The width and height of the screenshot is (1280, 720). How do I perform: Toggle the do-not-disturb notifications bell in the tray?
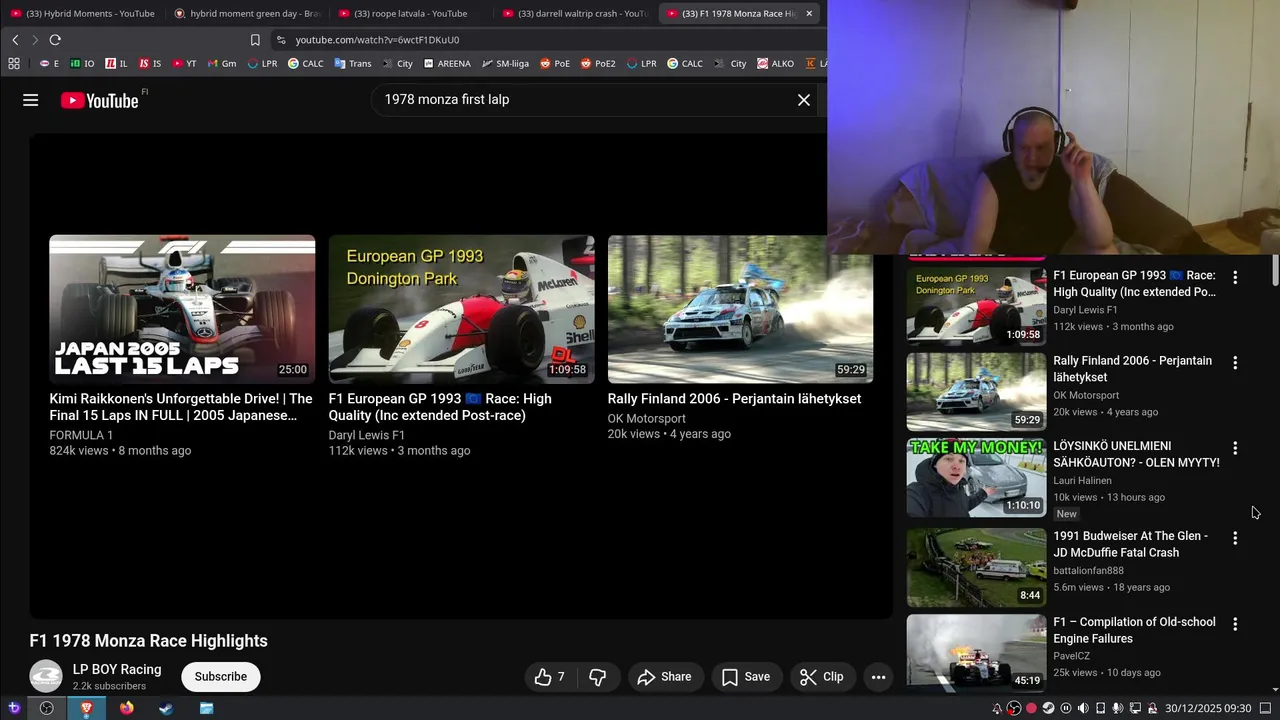[997, 708]
